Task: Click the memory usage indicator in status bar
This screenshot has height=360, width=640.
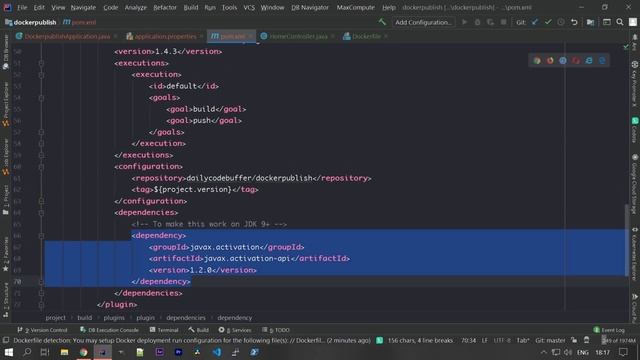Action: pyautogui.click(x=618, y=340)
